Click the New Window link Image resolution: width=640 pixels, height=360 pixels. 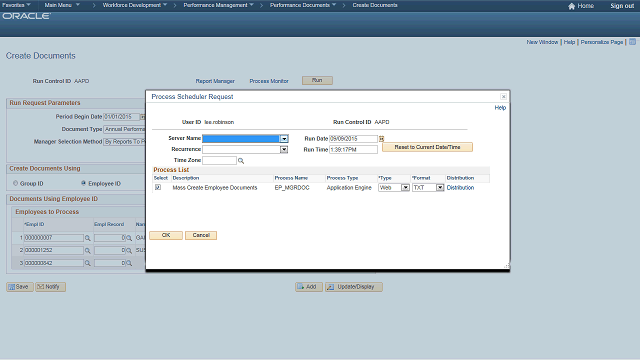(542, 42)
